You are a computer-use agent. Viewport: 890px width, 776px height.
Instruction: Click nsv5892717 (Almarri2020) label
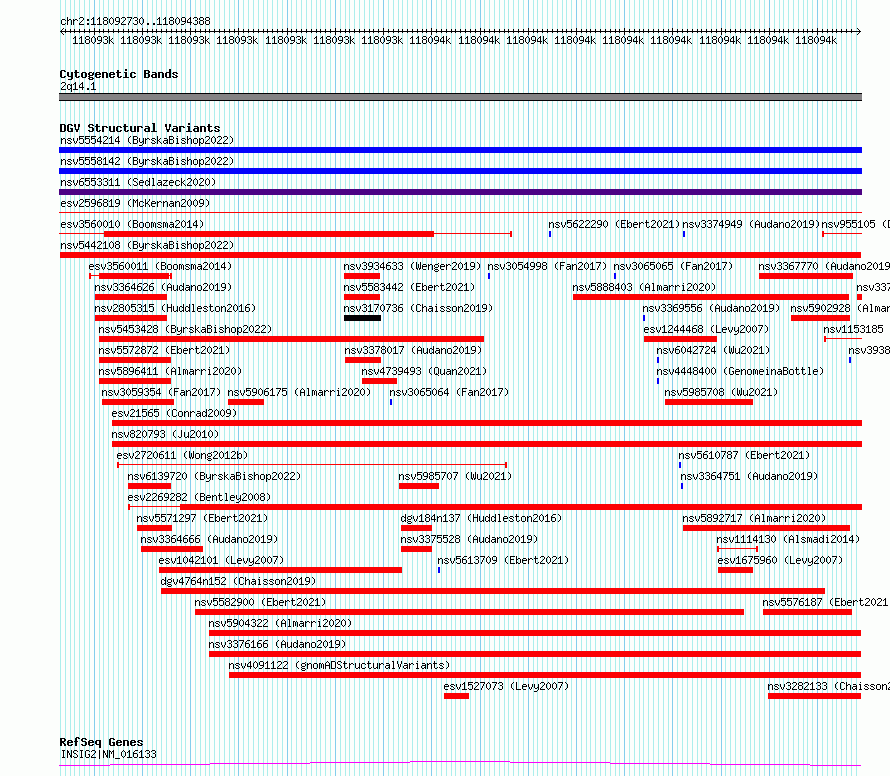click(x=754, y=518)
